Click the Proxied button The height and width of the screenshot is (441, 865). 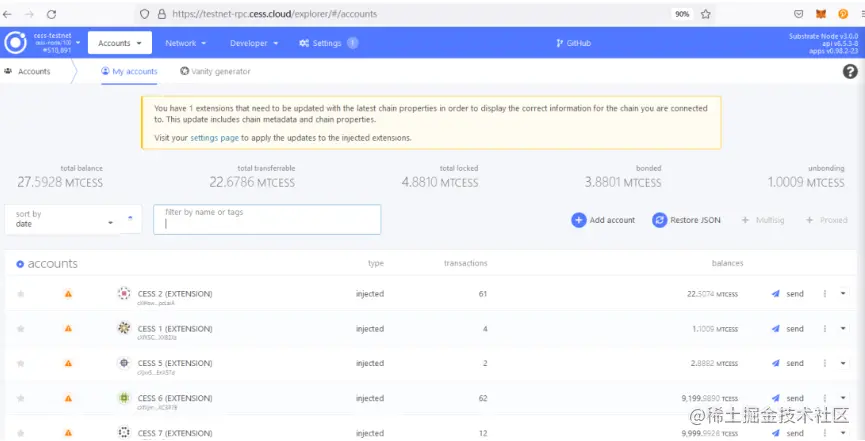click(826, 220)
